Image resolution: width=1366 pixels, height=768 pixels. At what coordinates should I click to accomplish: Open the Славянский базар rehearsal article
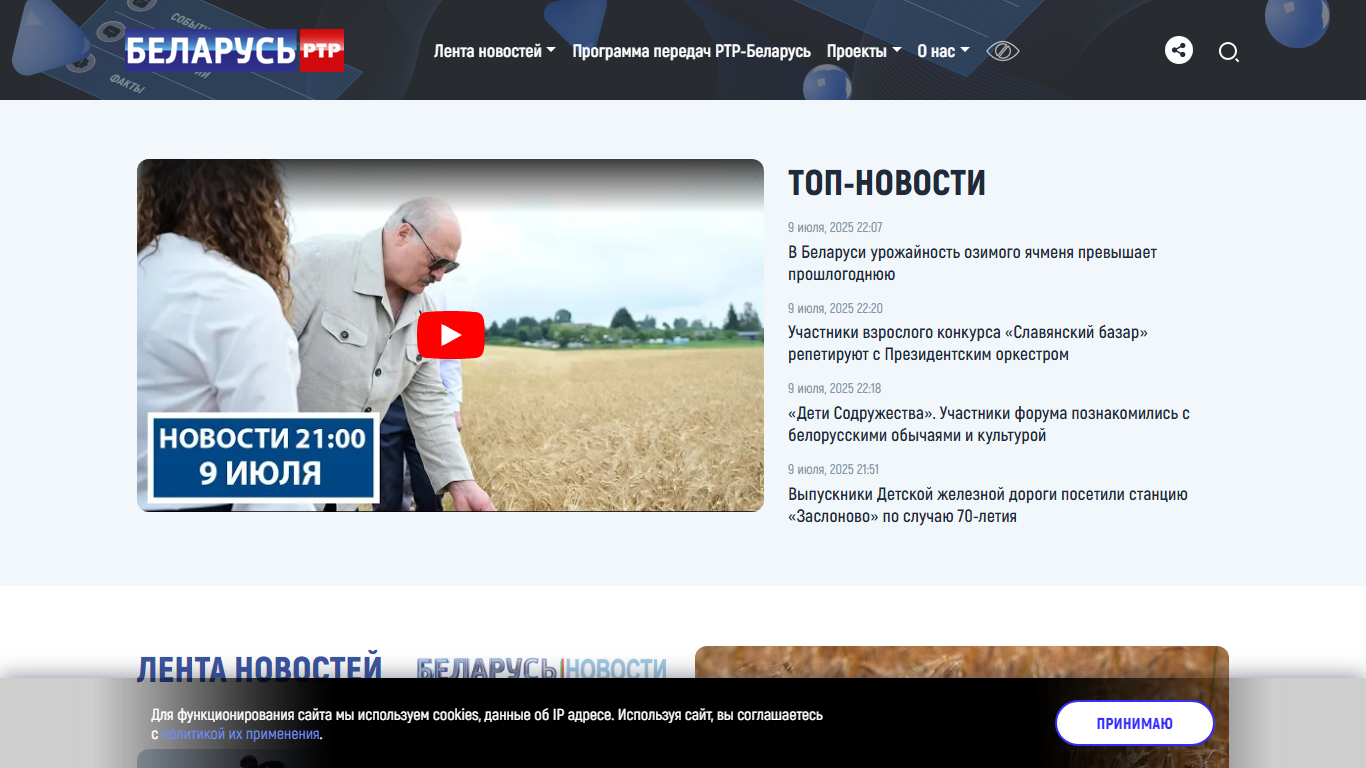(x=968, y=343)
